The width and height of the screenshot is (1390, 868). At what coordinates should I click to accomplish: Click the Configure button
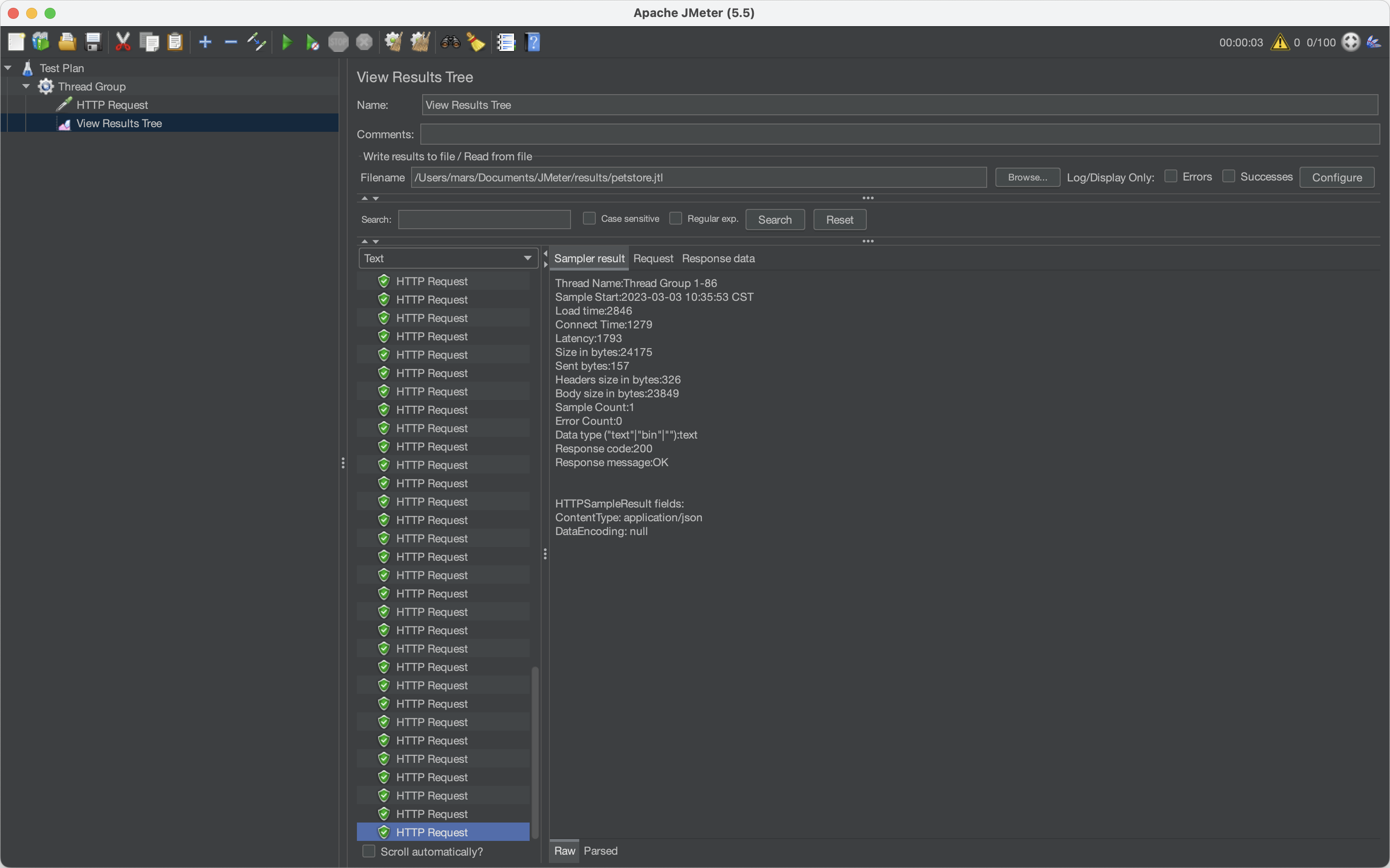(x=1337, y=177)
